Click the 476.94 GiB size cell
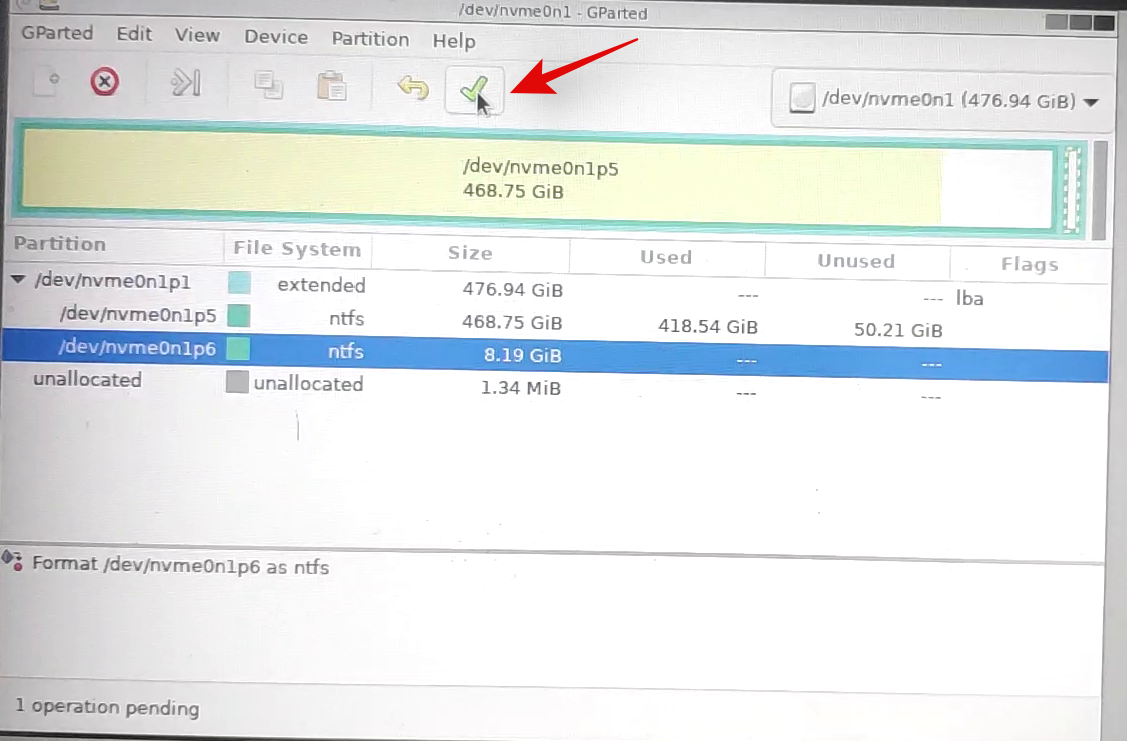Viewport: 1127px width, 741px height. (x=512, y=290)
